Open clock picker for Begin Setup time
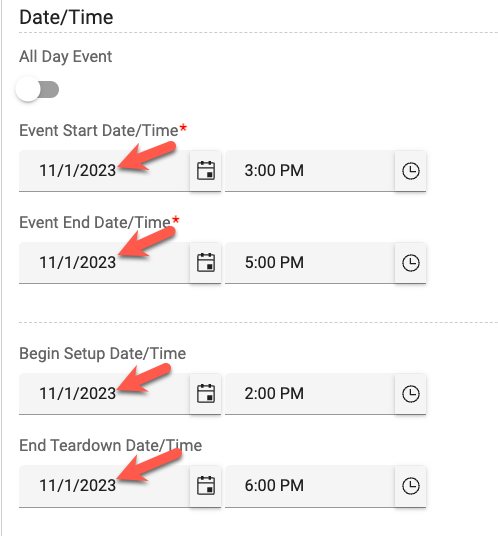This screenshot has width=498, height=536. (x=410, y=393)
